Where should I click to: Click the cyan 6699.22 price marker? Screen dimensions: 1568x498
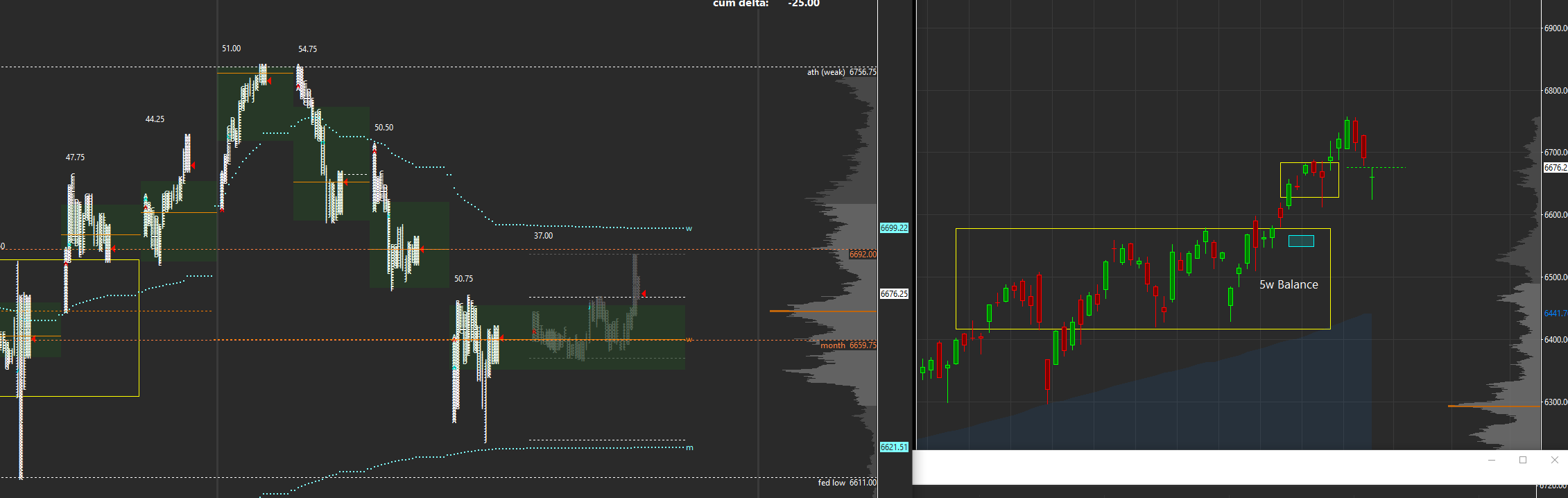tap(894, 228)
